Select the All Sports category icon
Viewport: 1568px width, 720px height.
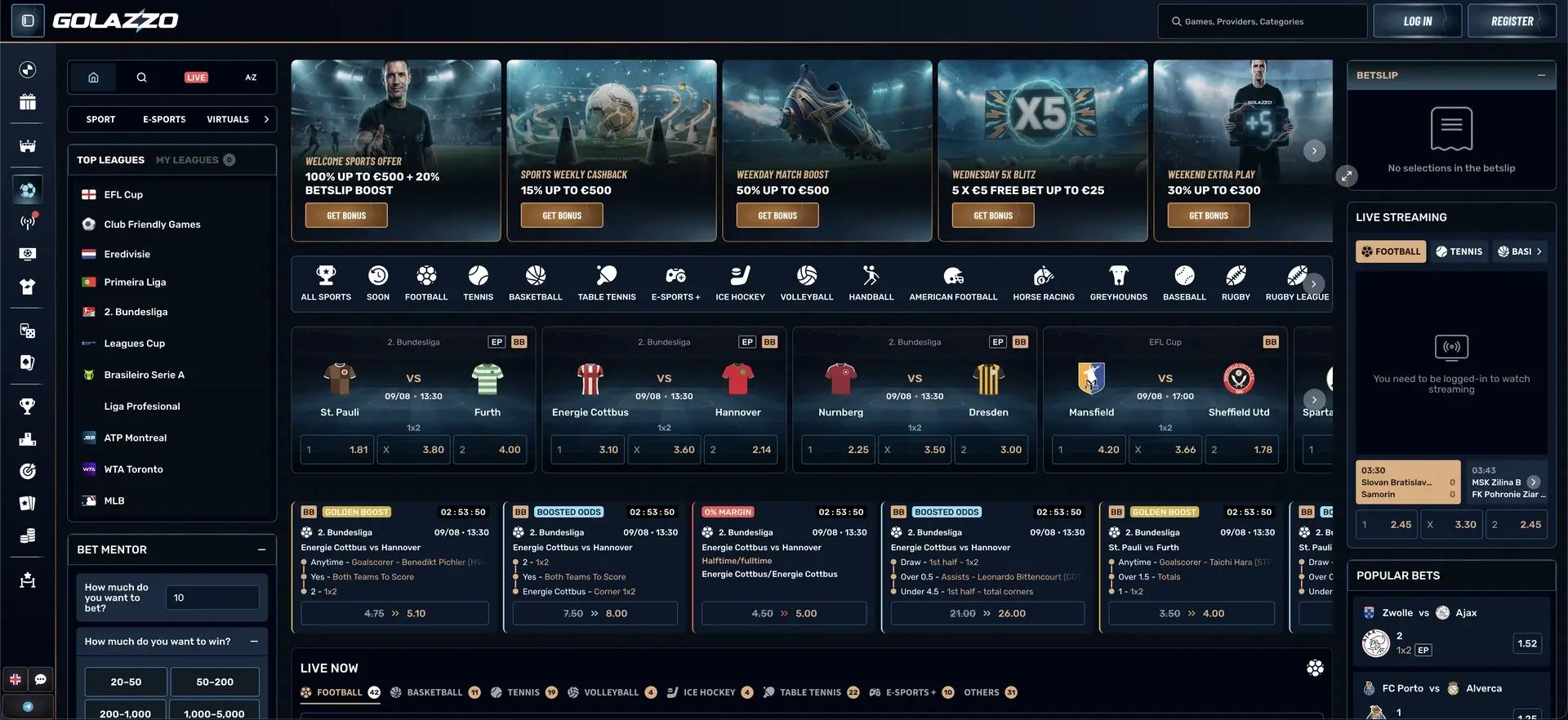(326, 283)
